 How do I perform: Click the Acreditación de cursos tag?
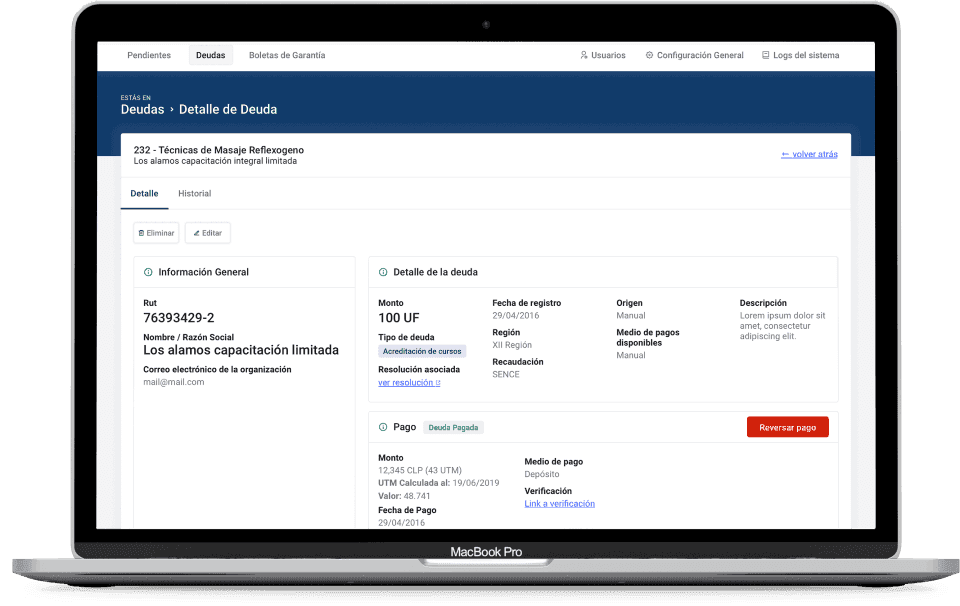click(x=422, y=352)
